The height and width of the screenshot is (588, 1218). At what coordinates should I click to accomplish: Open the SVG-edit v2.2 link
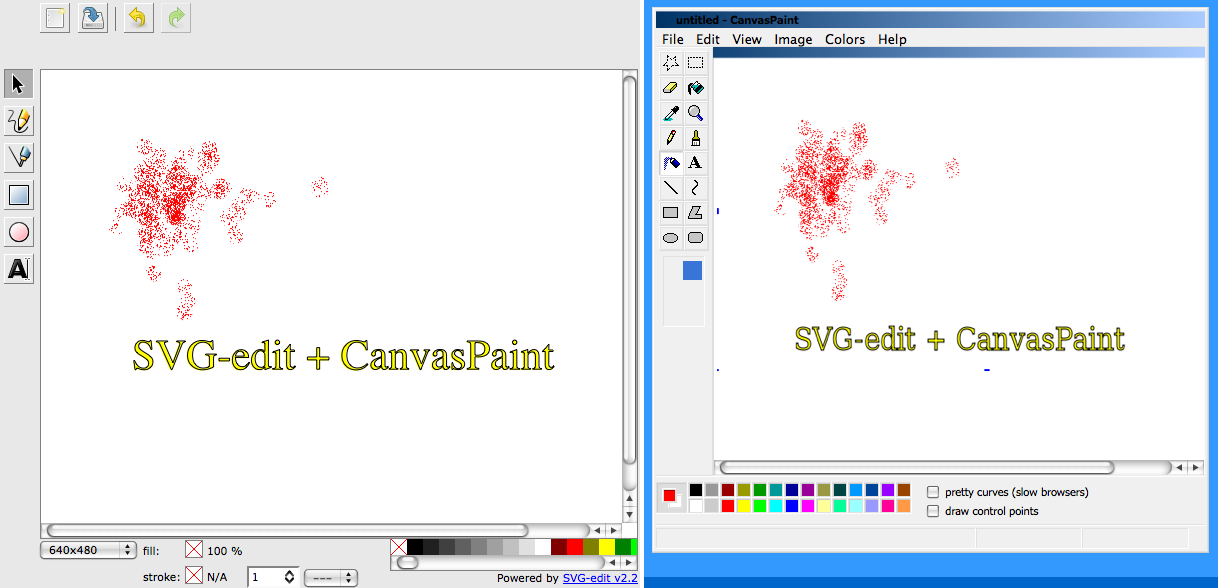coord(600,578)
